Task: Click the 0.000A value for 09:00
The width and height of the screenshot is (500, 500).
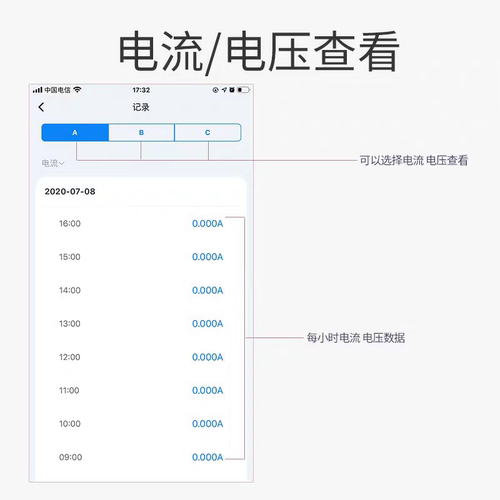Action: click(x=207, y=457)
